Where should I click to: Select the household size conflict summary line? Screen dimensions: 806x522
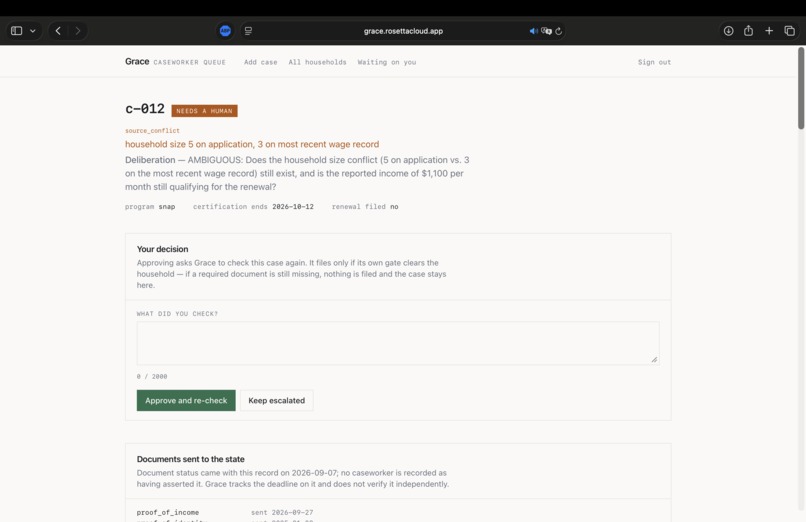252,144
